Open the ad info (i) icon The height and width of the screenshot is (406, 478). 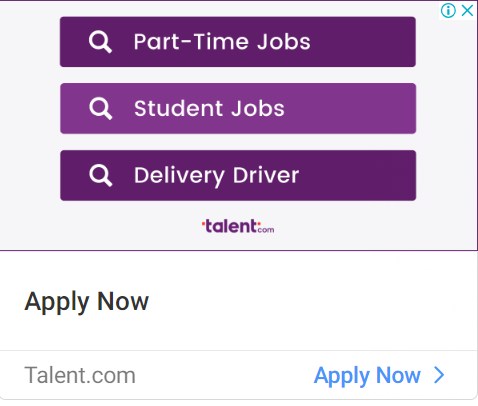(x=448, y=11)
